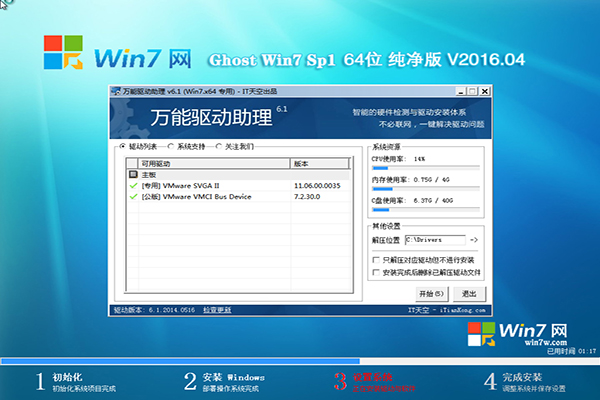Image resolution: width=600 pixels, height=400 pixels.
Task: Click the 已用时间 01:17 timer text
Action: (x=571, y=351)
